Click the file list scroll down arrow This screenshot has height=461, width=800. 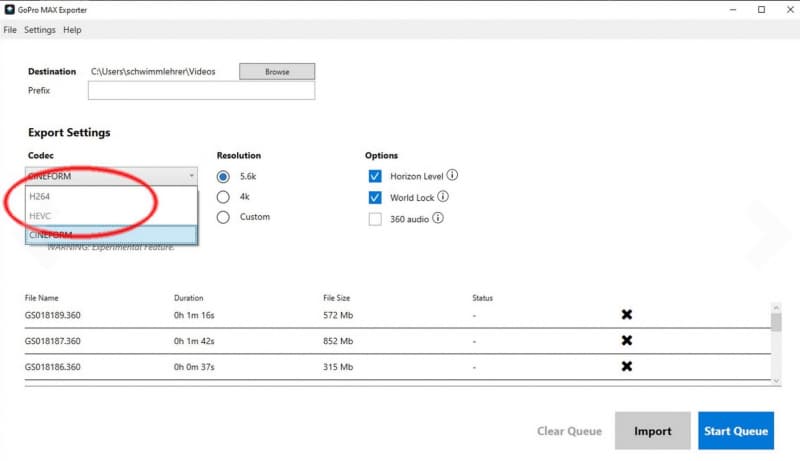pyautogui.click(x=776, y=380)
